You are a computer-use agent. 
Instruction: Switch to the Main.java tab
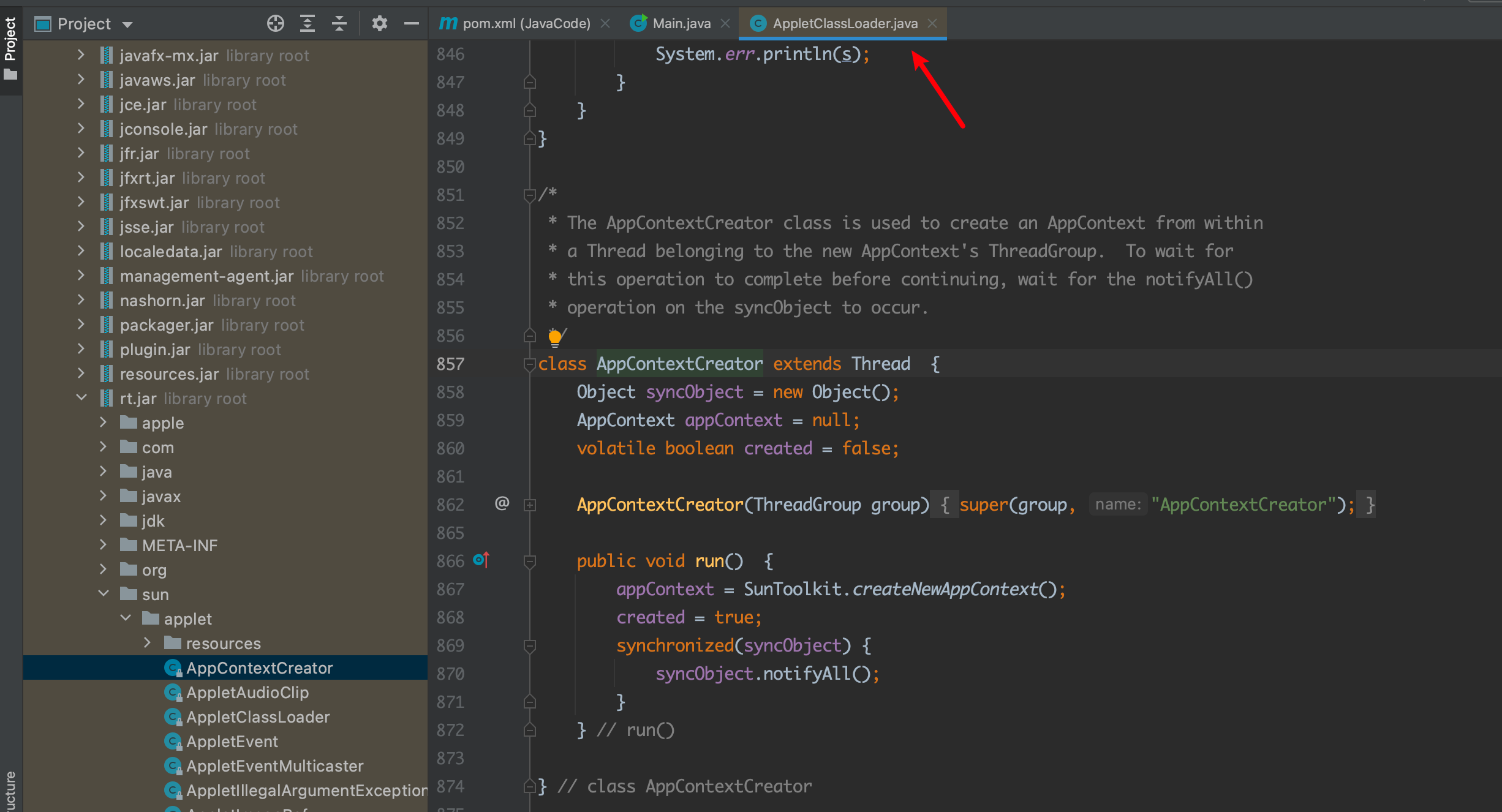point(681,23)
